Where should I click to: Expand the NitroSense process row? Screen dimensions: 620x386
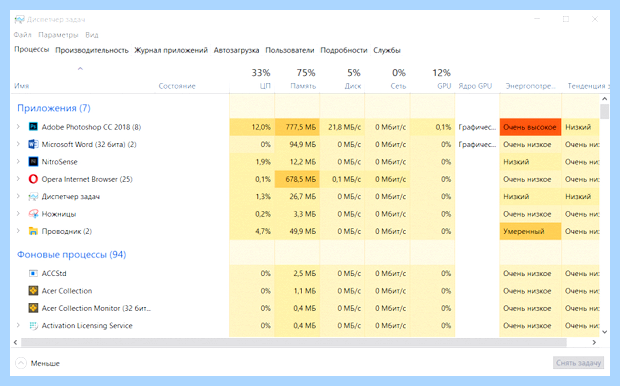tap(18, 161)
